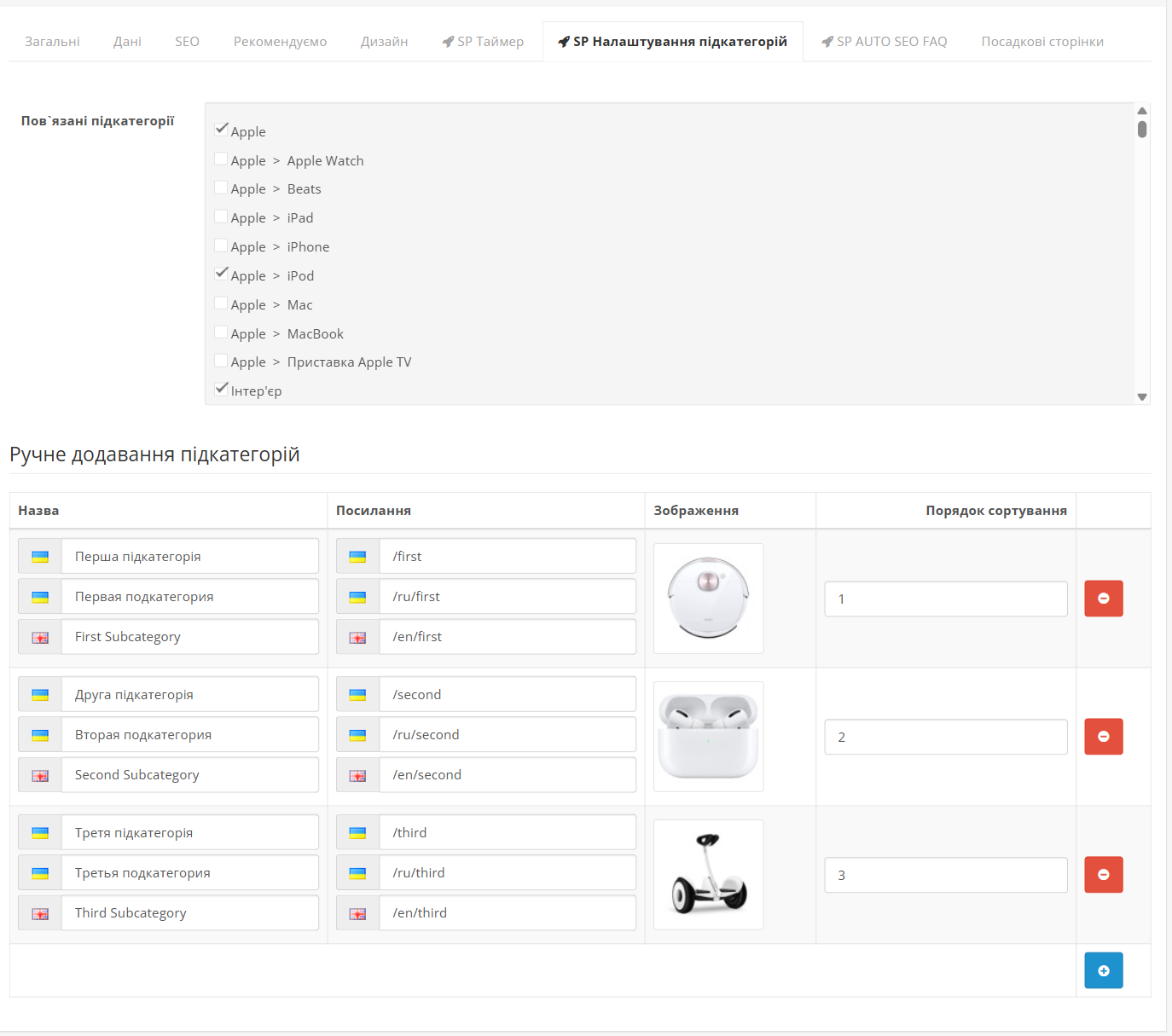This screenshot has height=1036, width=1172.
Task: Edit the Друга підкатегорія name field
Action: click(x=190, y=695)
